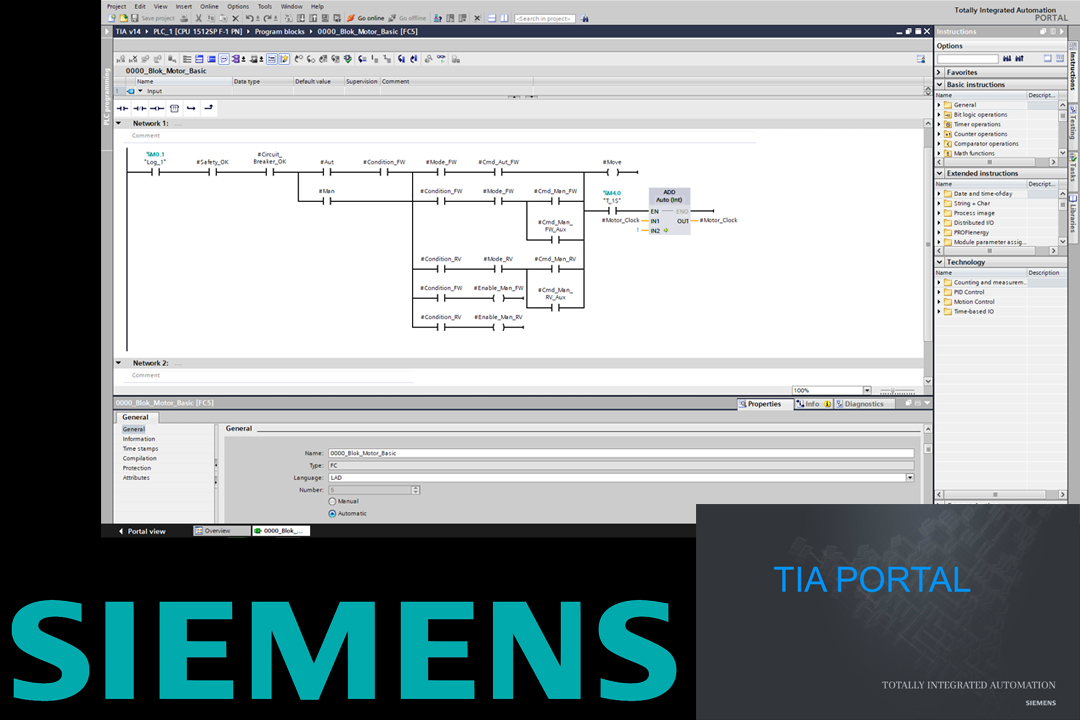Expand the Timer operations folder
The width and height of the screenshot is (1080, 720).
click(939, 125)
